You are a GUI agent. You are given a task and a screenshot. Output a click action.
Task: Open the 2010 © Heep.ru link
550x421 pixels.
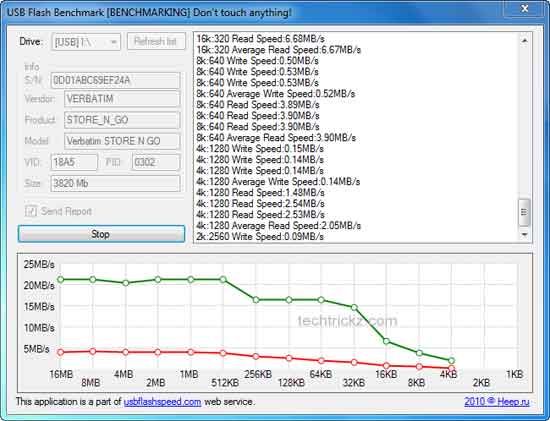click(497, 402)
